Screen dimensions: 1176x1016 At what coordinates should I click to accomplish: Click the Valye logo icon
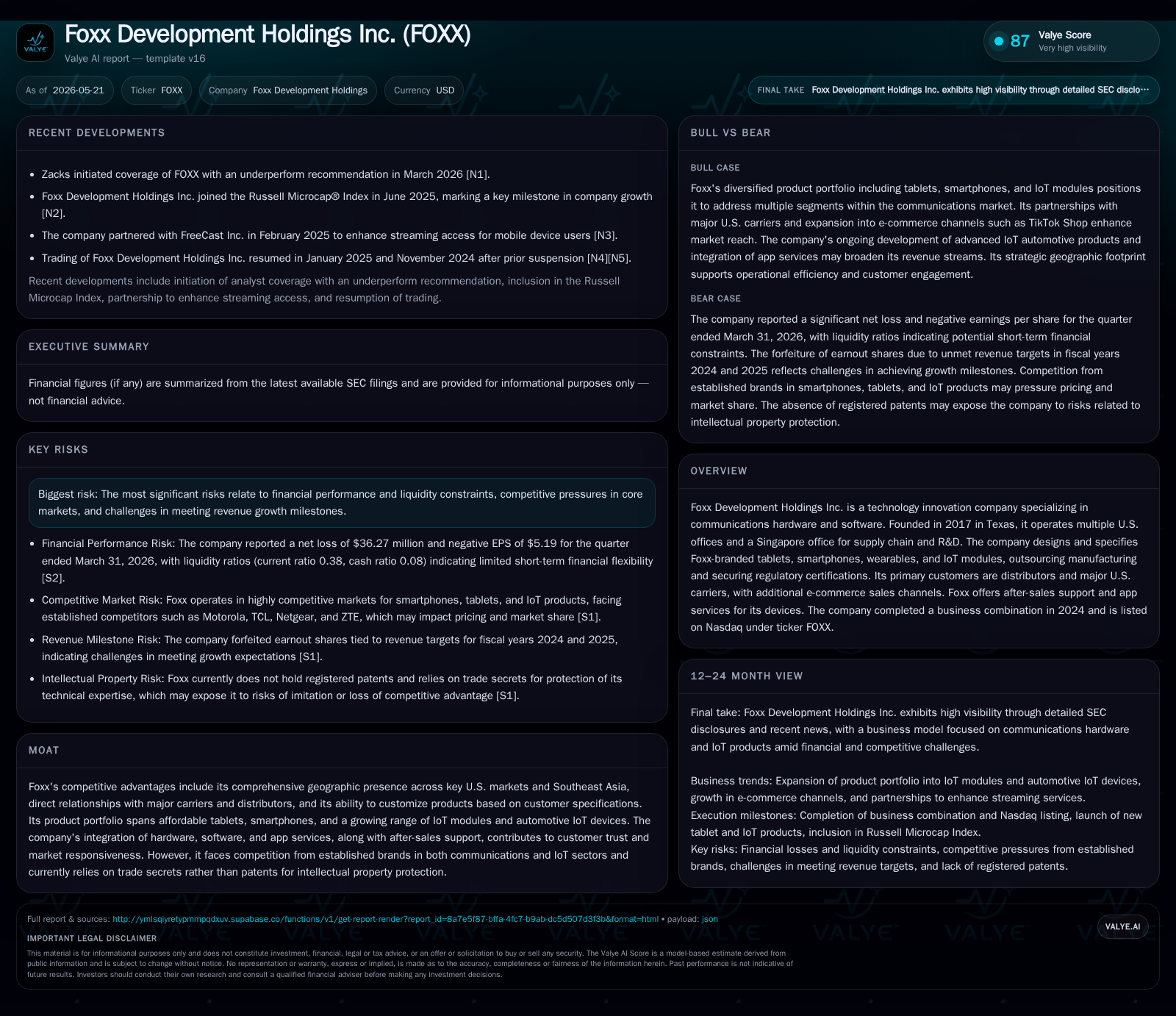tap(35, 43)
